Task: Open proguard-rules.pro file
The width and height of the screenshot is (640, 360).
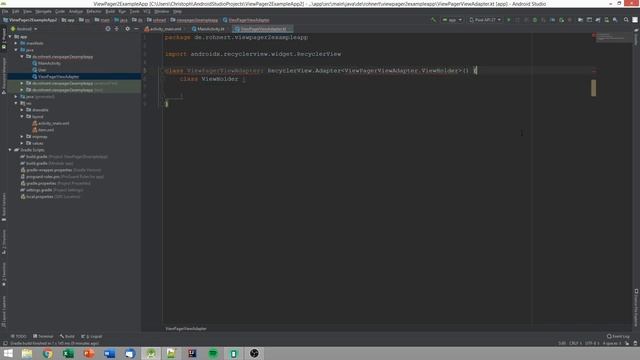Action: click(x=62, y=177)
